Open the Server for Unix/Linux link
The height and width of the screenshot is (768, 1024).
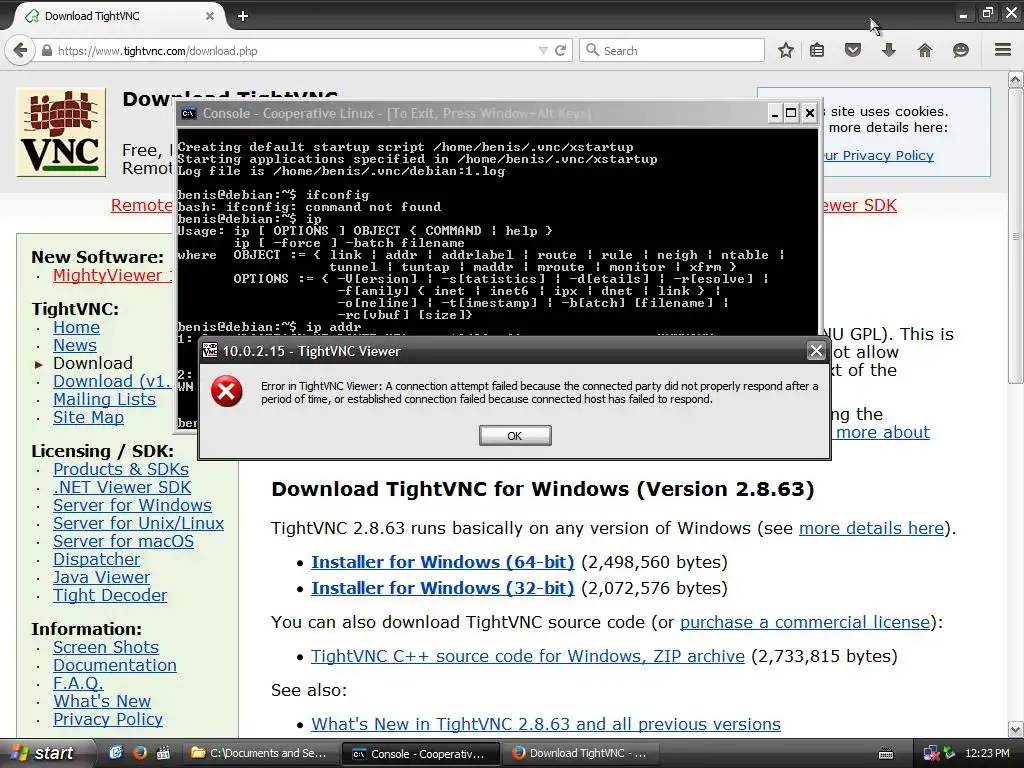(138, 523)
